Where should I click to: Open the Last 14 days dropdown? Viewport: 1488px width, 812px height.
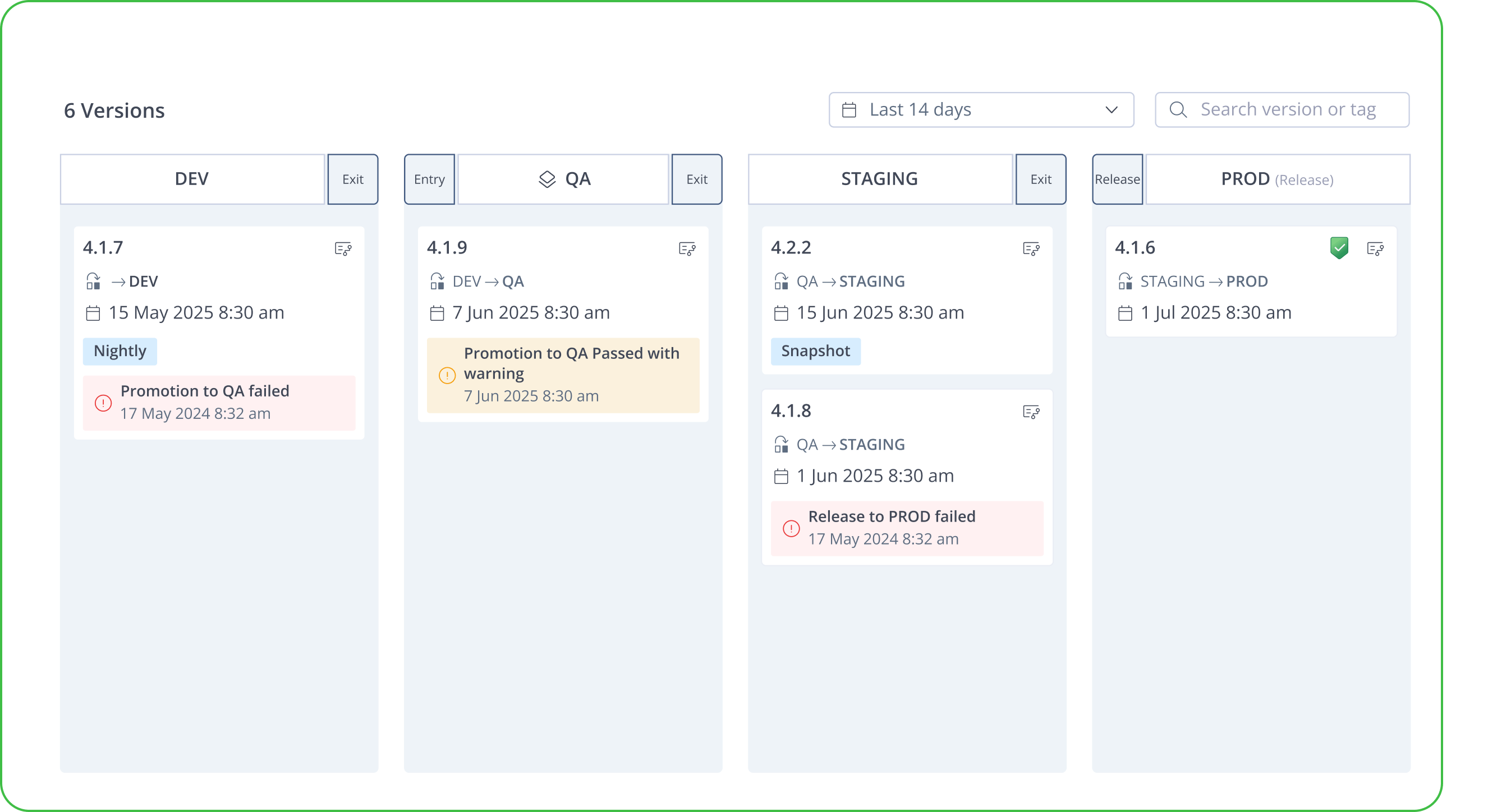[x=981, y=110]
